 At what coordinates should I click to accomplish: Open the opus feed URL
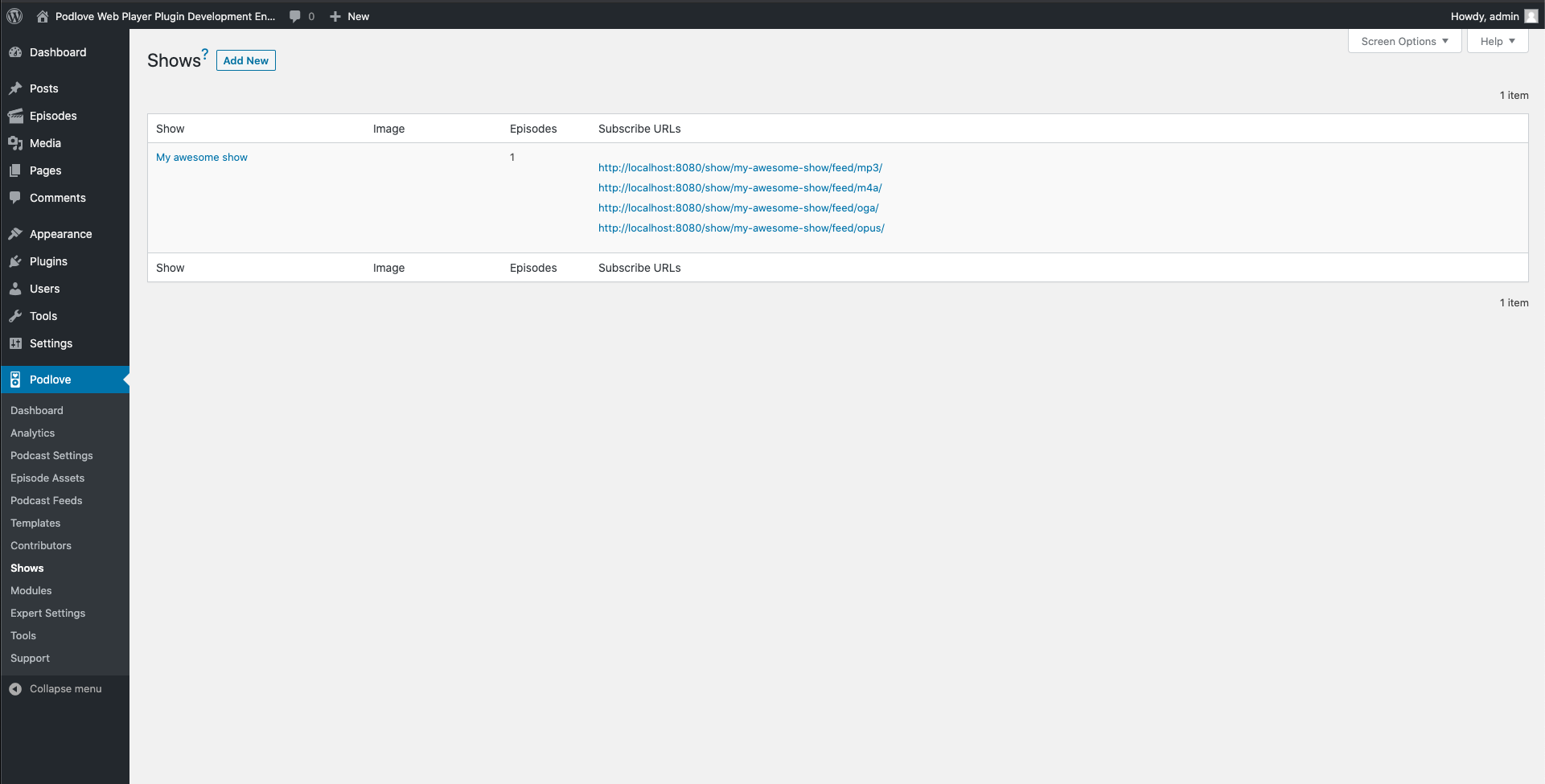pyautogui.click(x=742, y=228)
